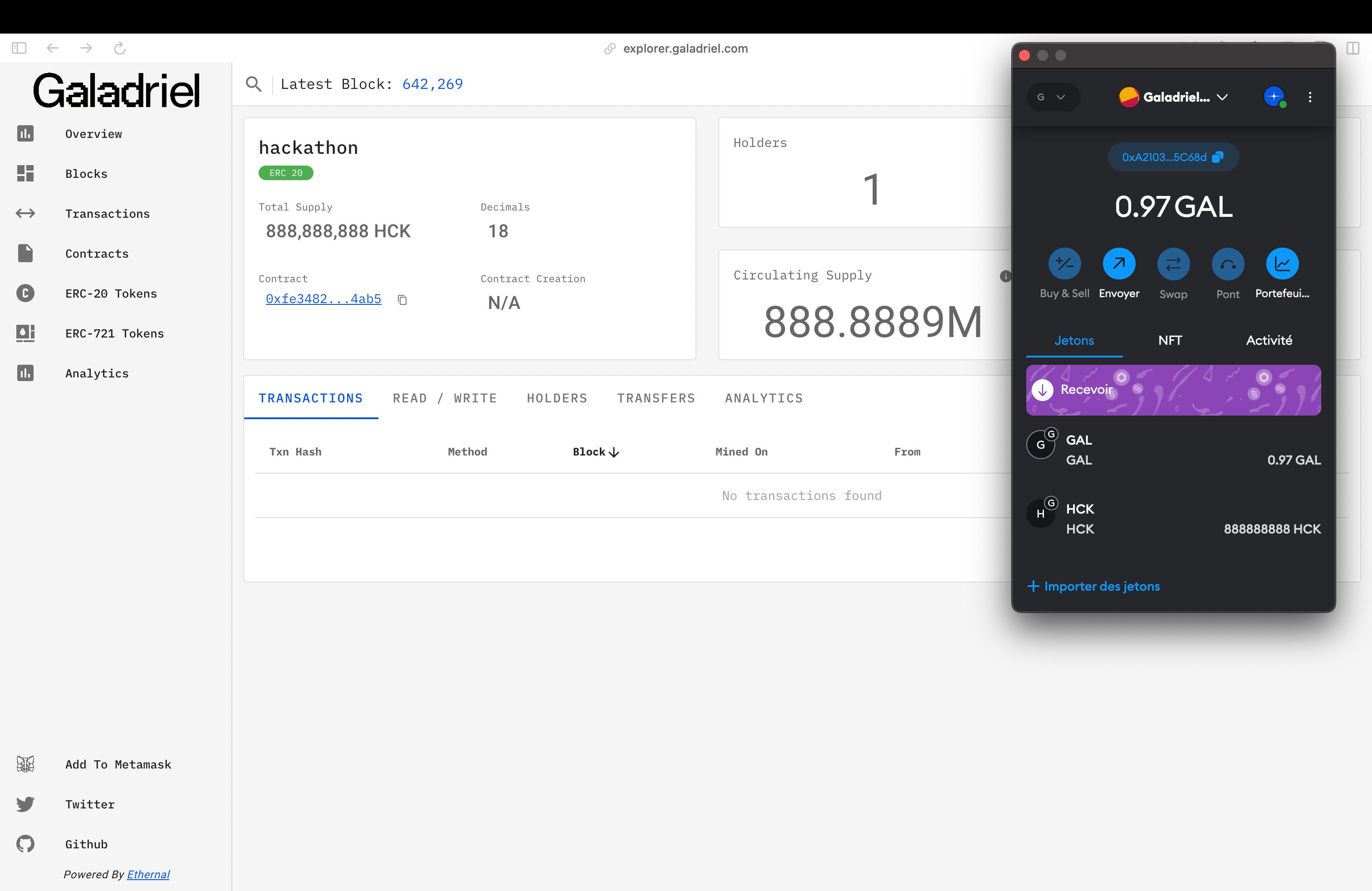Open the Contracts document icon
The width and height of the screenshot is (1372, 891).
point(25,254)
